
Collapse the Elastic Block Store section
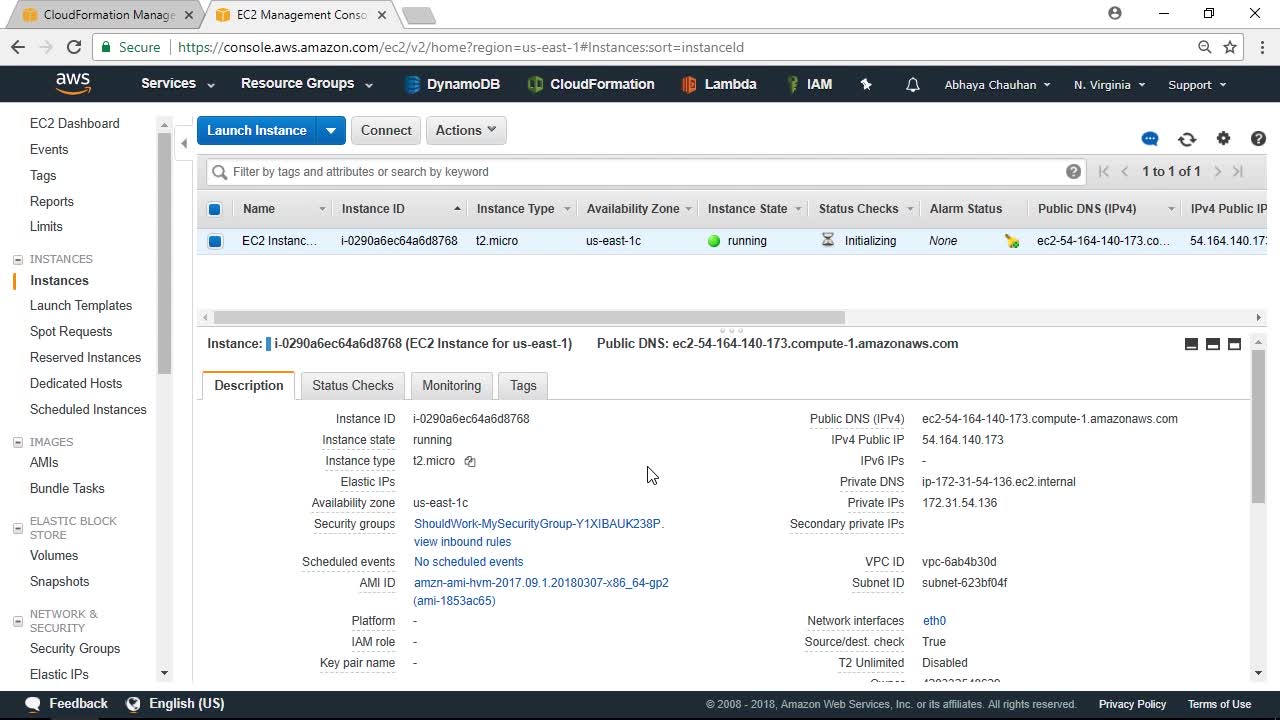pos(18,528)
